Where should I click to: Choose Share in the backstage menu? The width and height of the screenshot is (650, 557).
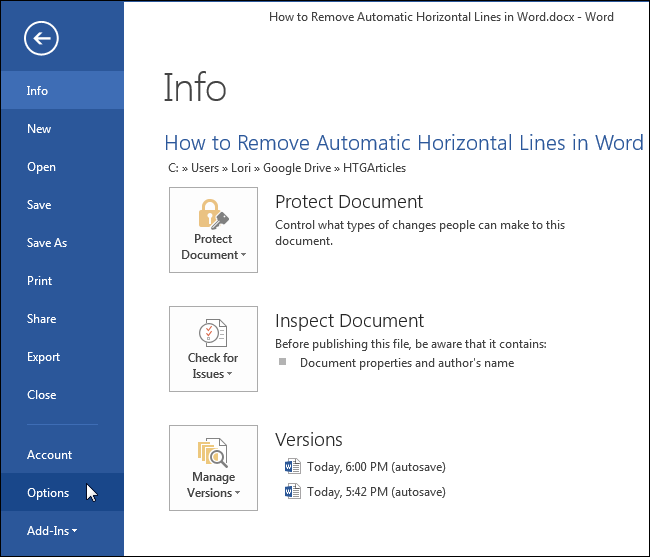[41, 319]
